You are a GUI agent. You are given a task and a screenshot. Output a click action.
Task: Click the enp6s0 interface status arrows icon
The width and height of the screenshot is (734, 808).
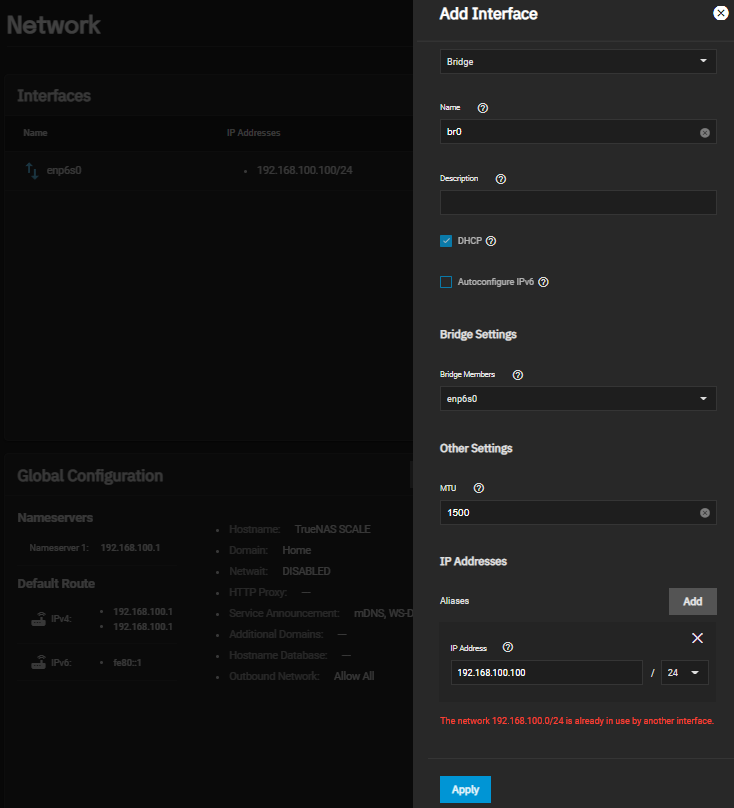tap(32, 171)
